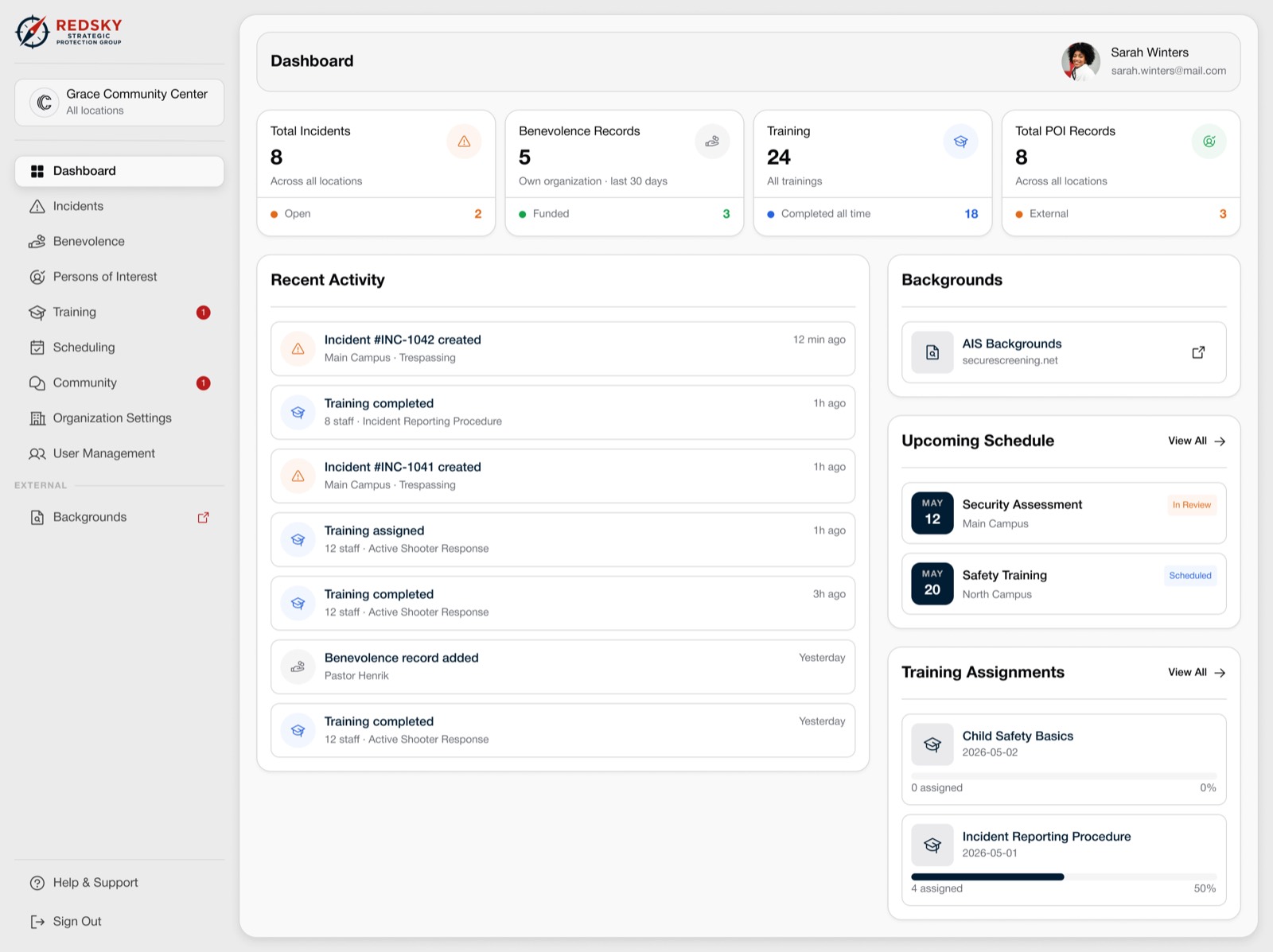Open AIS Backgrounds securescreening.net link
This screenshot has height=952, width=1273.
(x=1064, y=352)
